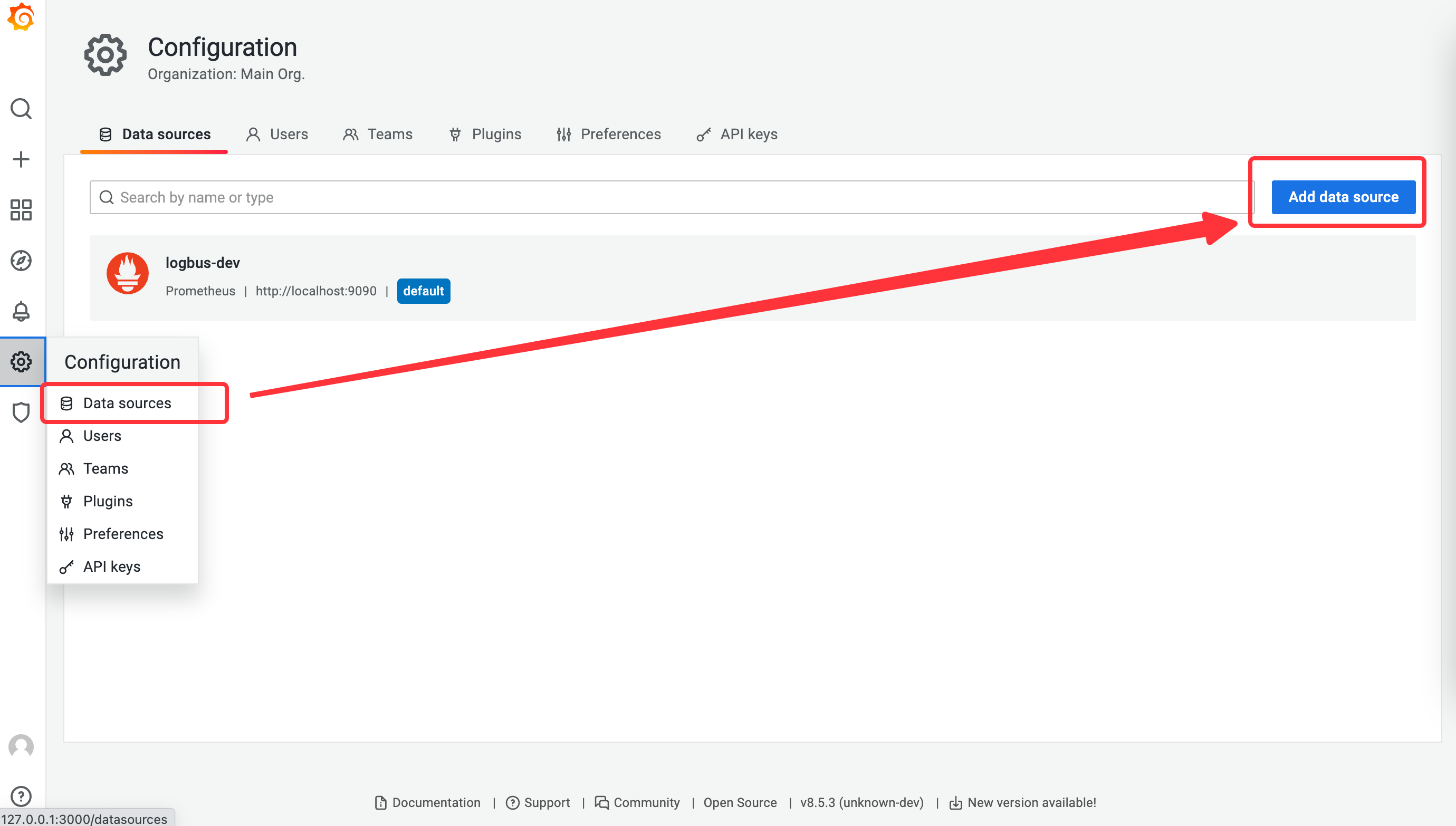Switch to the Users tab
This screenshot has width=1456, height=826.
pos(277,134)
